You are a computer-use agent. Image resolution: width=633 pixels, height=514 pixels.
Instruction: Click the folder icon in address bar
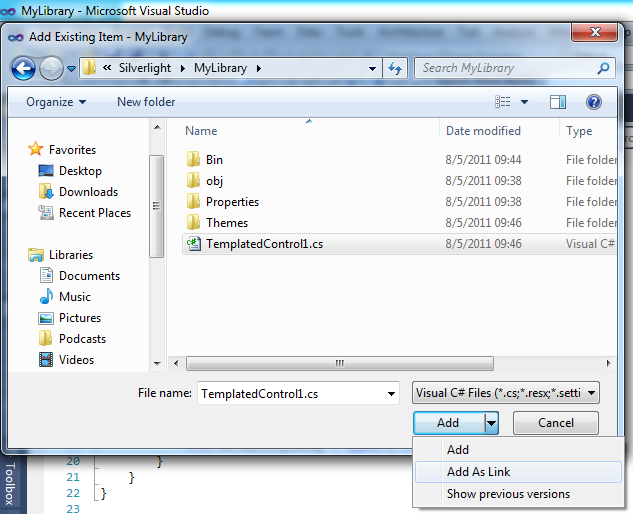[x=89, y=68]
